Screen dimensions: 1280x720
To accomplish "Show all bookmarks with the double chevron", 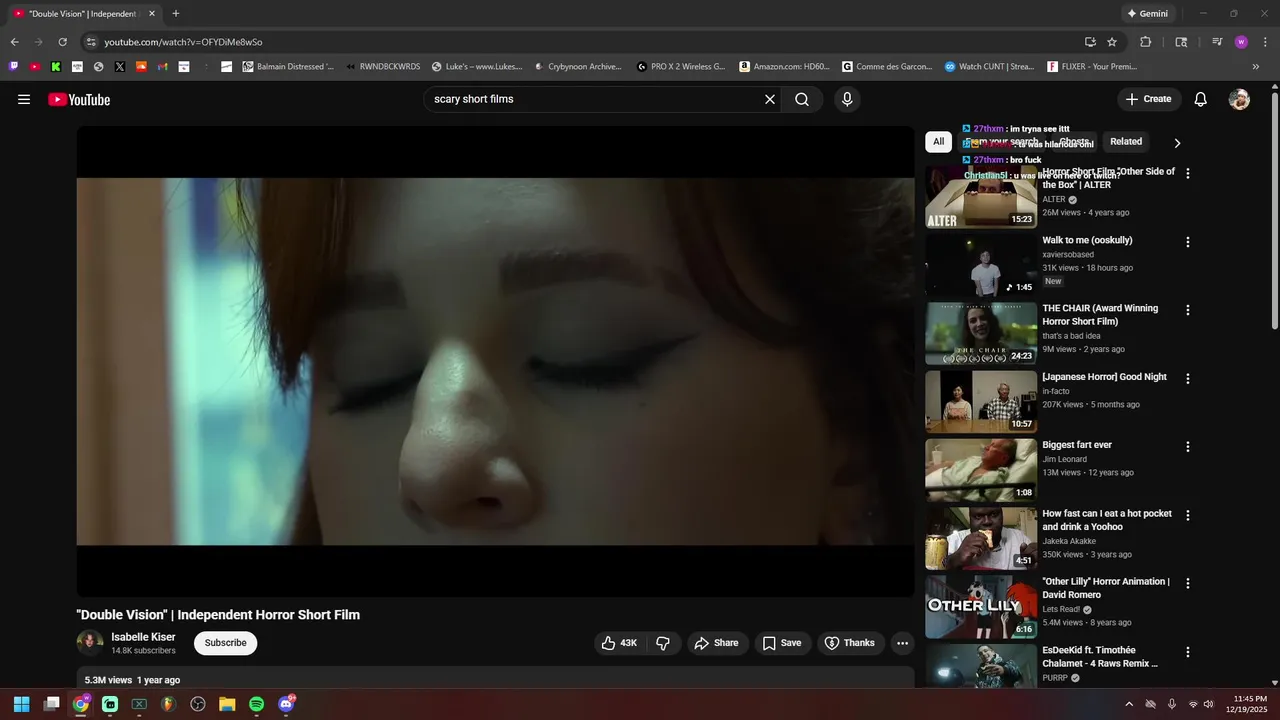I will (1256, 66).
